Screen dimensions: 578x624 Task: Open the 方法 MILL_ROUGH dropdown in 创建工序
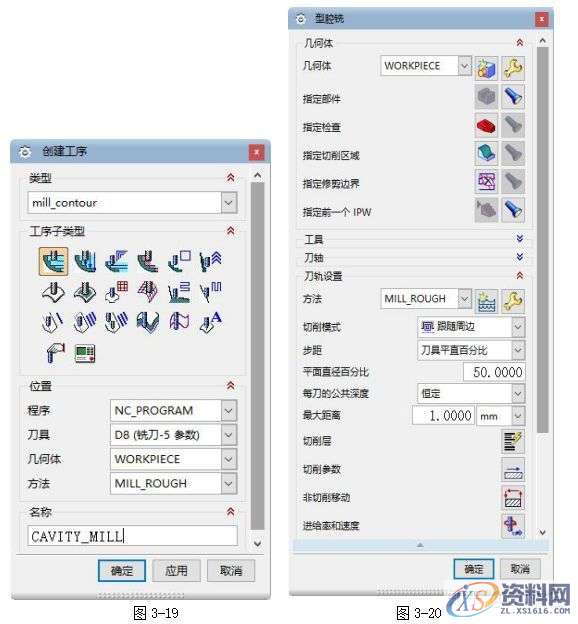(228, 484)
